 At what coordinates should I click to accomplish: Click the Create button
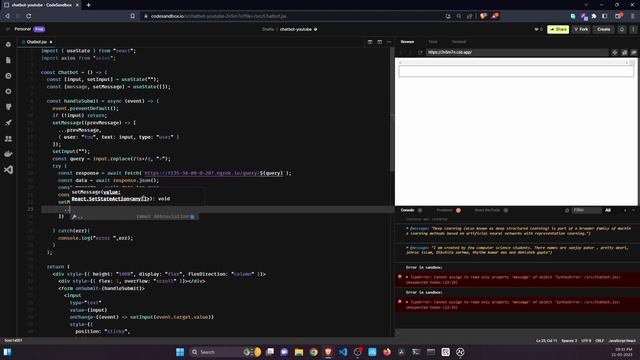click(x=603, y=29)
